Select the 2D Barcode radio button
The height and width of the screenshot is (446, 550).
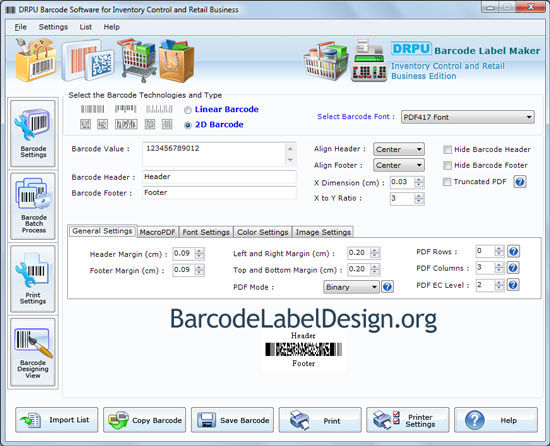pyautogui.click(x=188, y=125)
